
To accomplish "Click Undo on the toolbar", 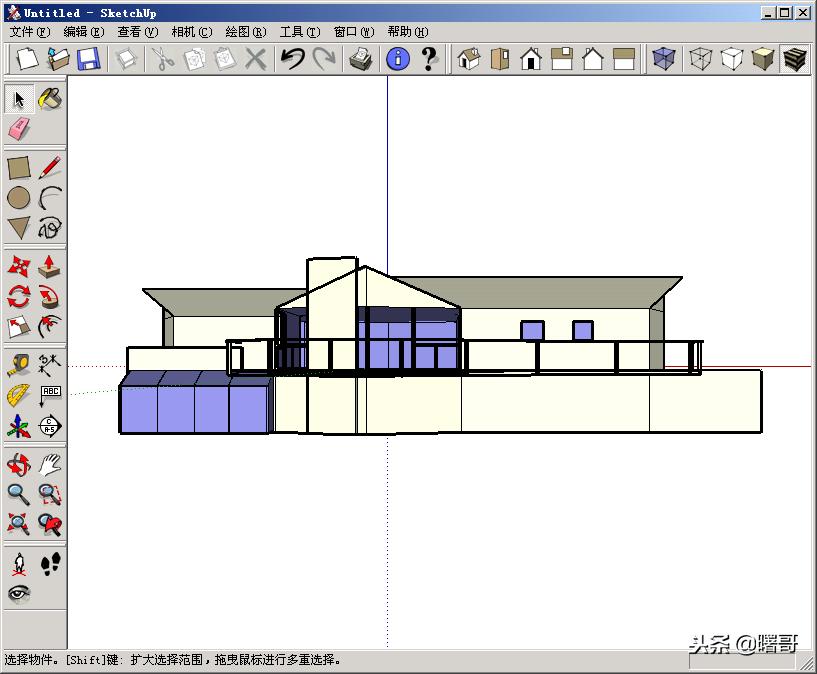I will click(x=293, y=60).
